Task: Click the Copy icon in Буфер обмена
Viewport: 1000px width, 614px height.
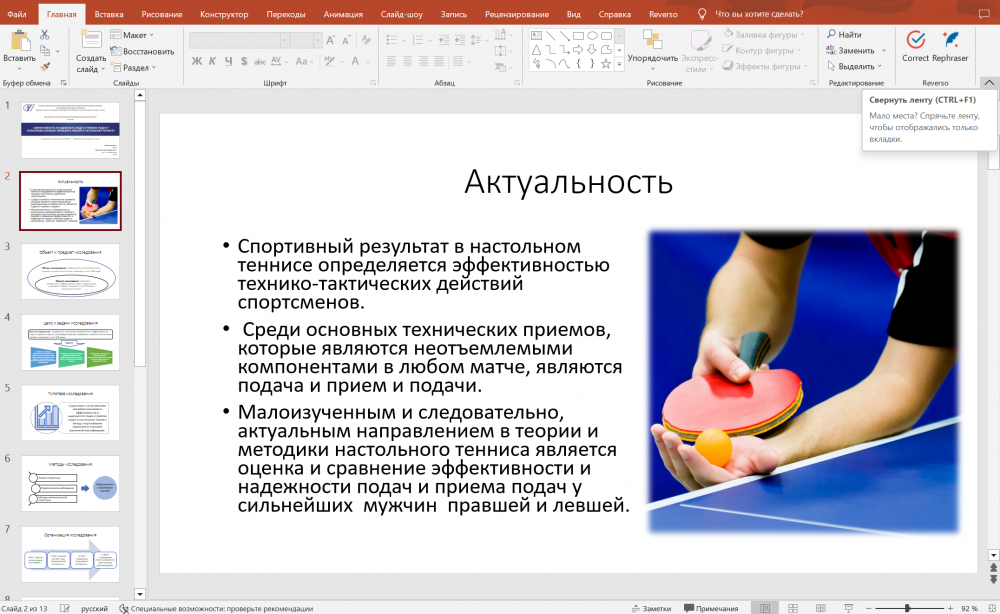Action: (44, 50)
